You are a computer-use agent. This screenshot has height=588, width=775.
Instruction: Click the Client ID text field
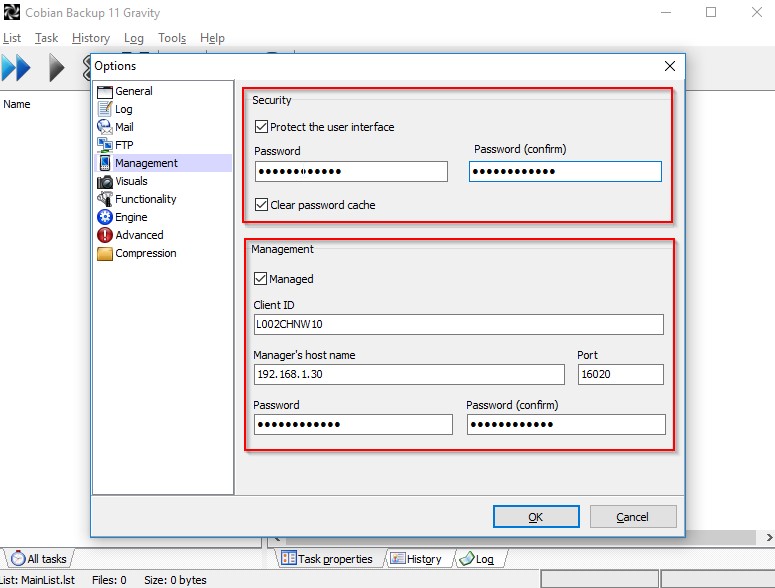point(459,324)
